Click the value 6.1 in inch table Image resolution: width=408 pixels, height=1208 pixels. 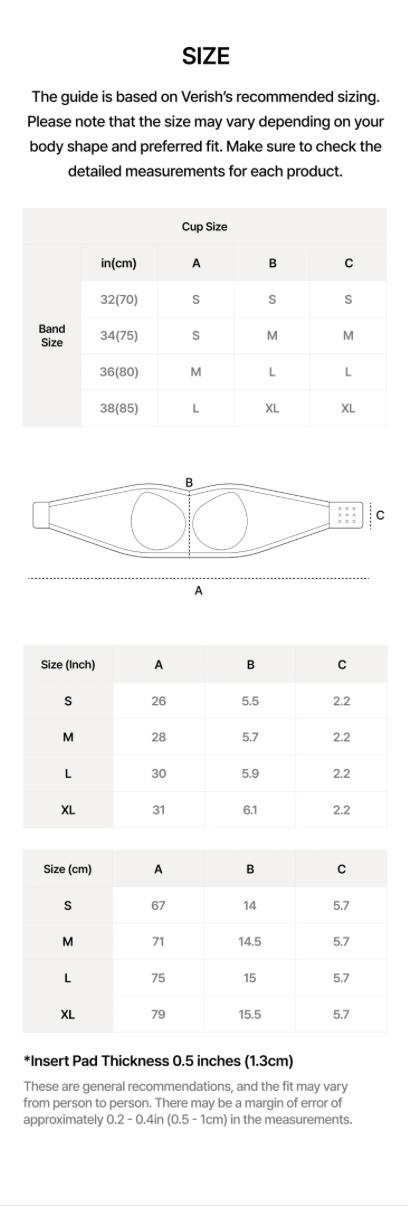(250, 810)
